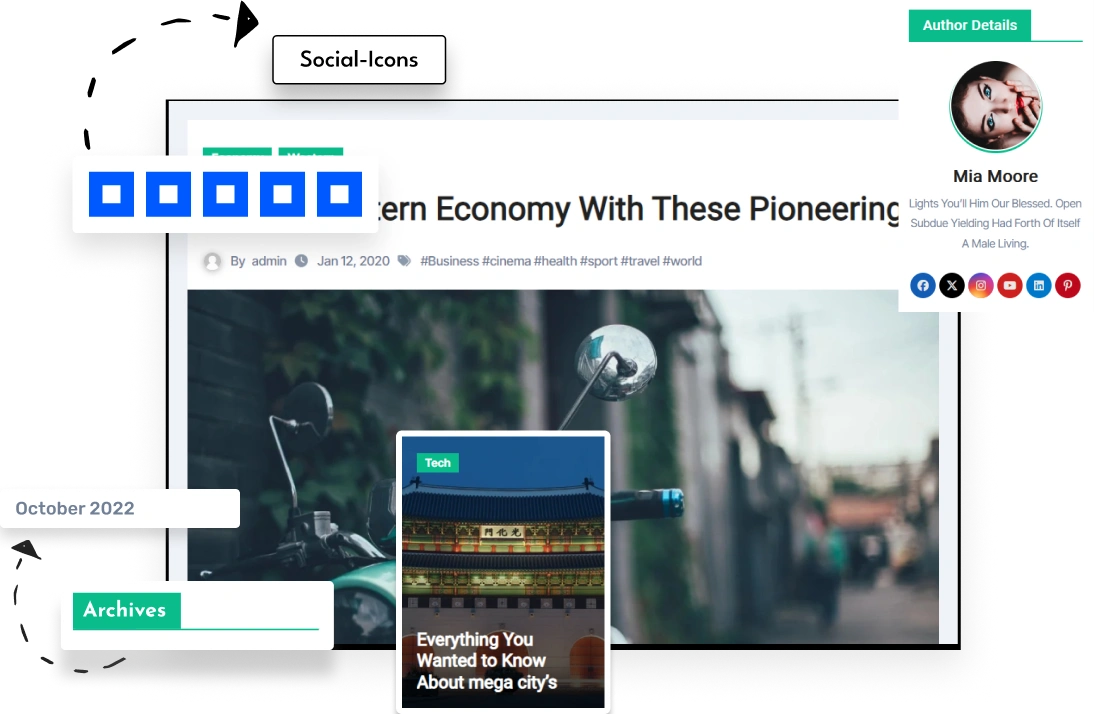Screen dimensions: 1094x714
Task: Open Mia Moore's Facebook profile icon
Action: [x=922, y=285]
